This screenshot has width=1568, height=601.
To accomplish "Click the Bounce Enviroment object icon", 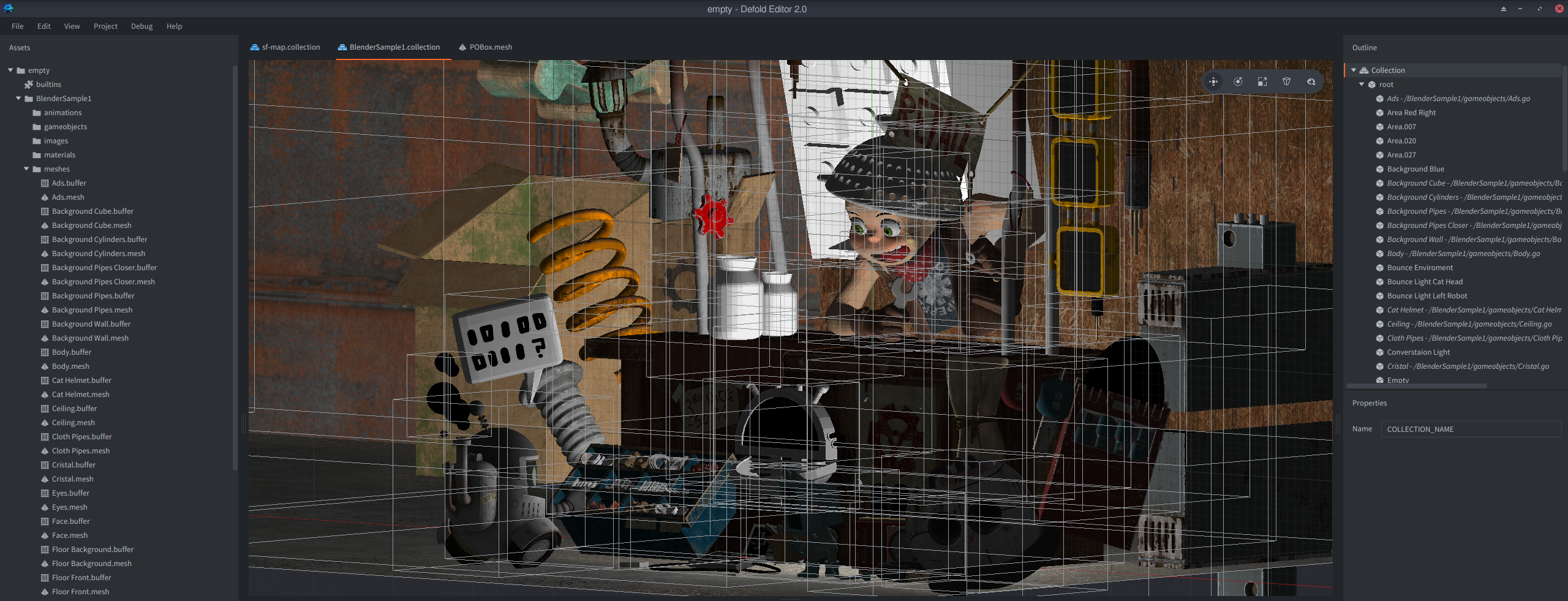I will pyautogui.click(x=1380, y=268).
